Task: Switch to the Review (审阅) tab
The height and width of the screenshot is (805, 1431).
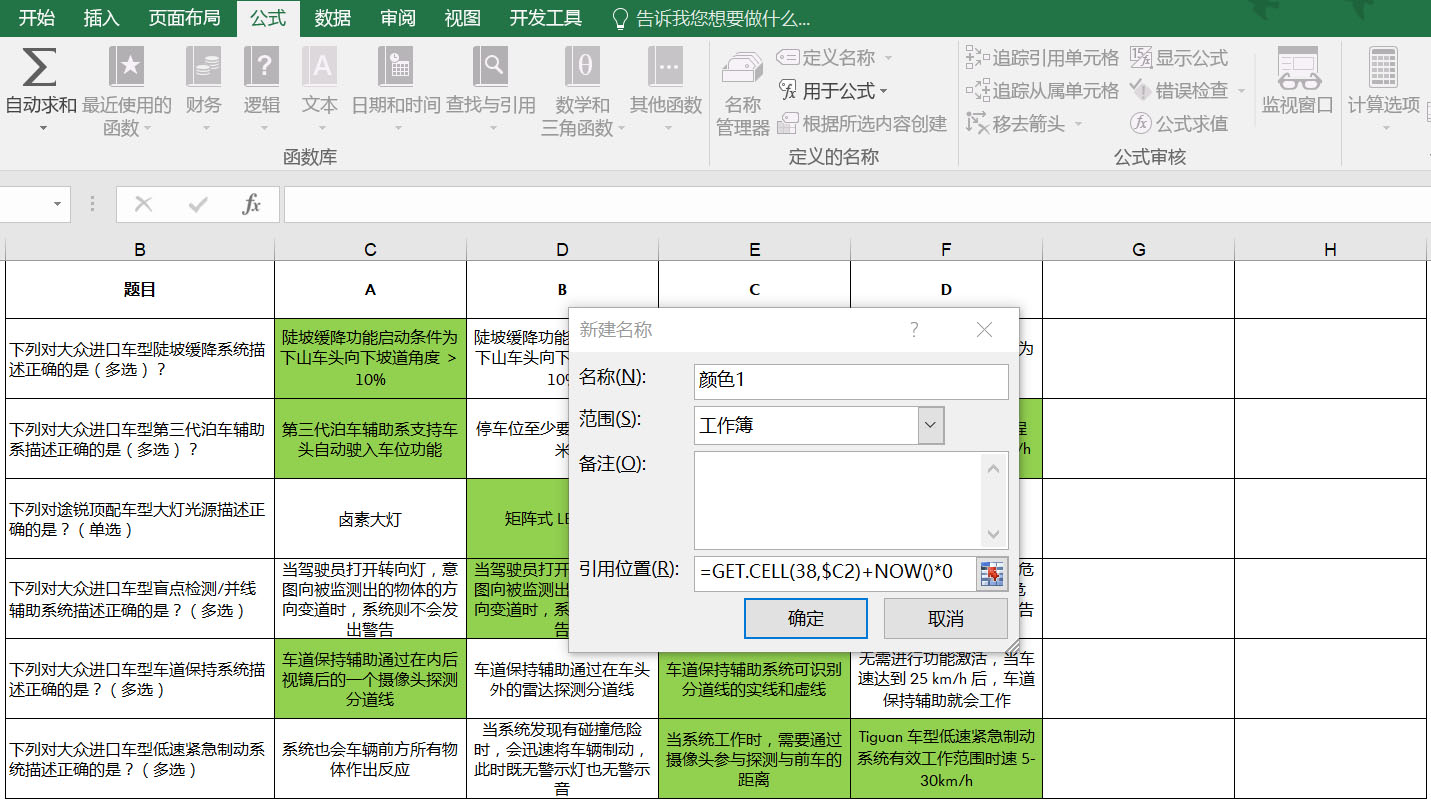Action: coord(398,18)
